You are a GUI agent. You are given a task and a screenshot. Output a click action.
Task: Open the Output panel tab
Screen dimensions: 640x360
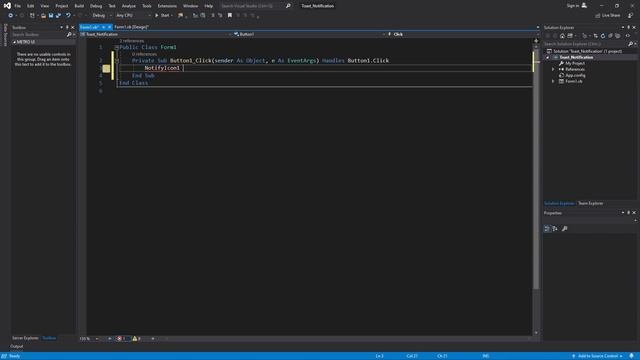[17, 347]
